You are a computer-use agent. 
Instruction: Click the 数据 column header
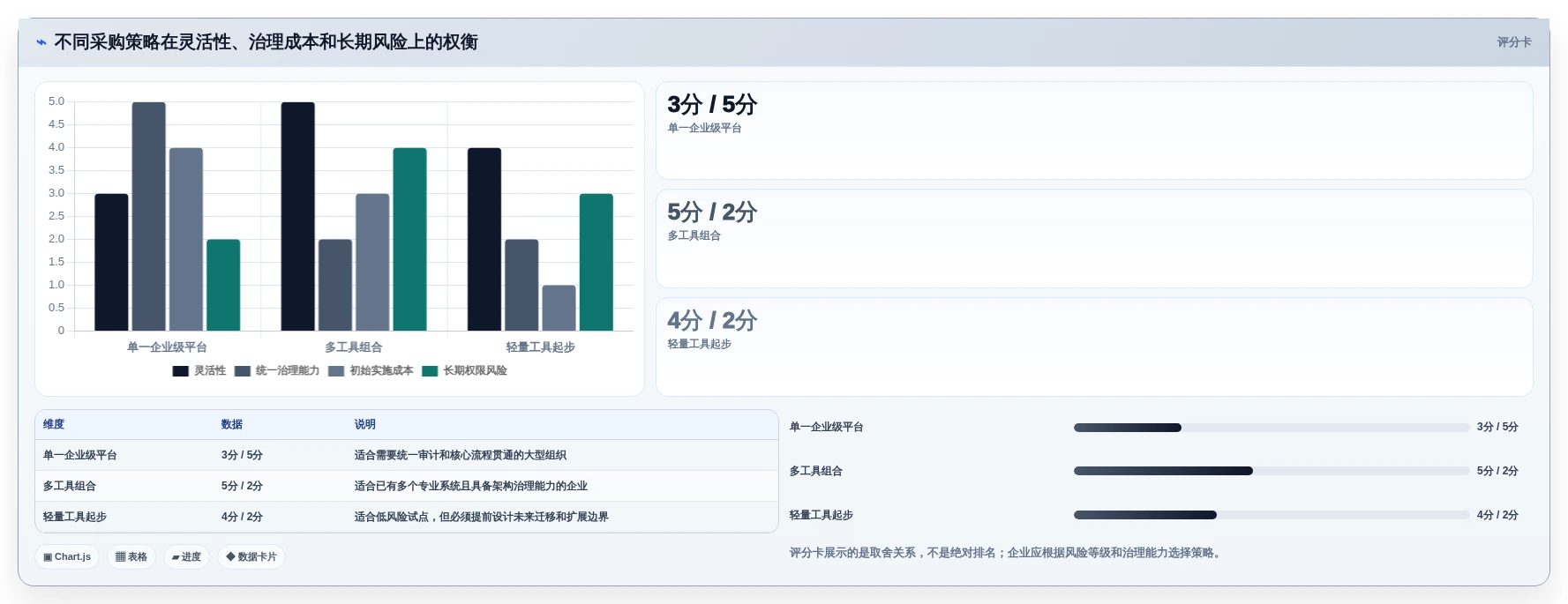tap(232, 424)
